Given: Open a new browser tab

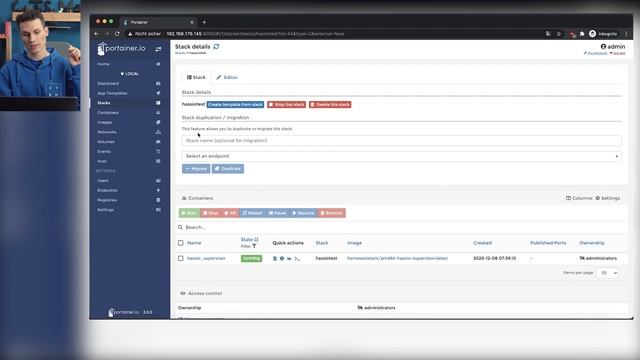Looking at the screenshot, I should pyautogui.click(x=204, y=22).
